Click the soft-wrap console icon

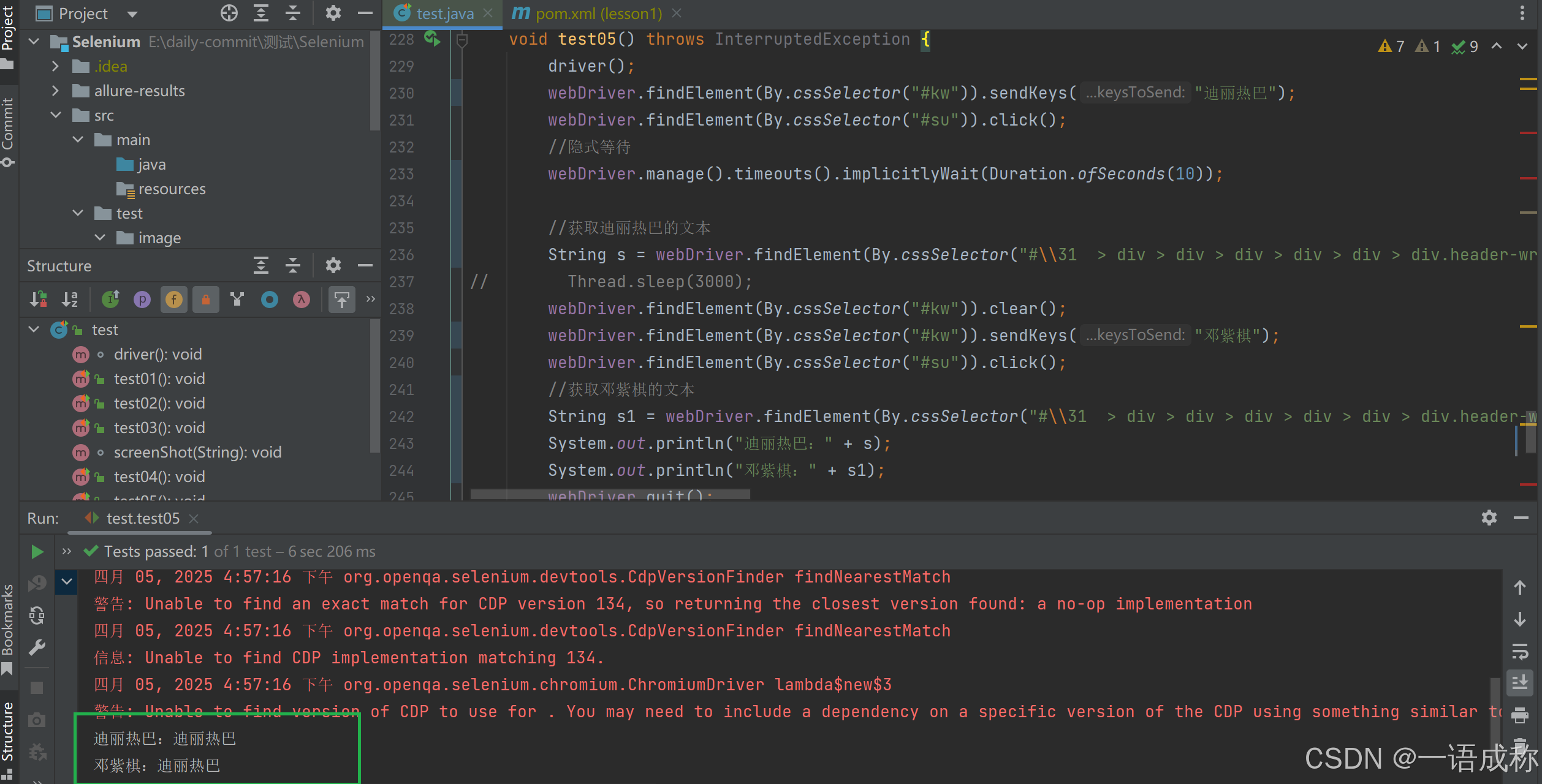coord(1520,652)
